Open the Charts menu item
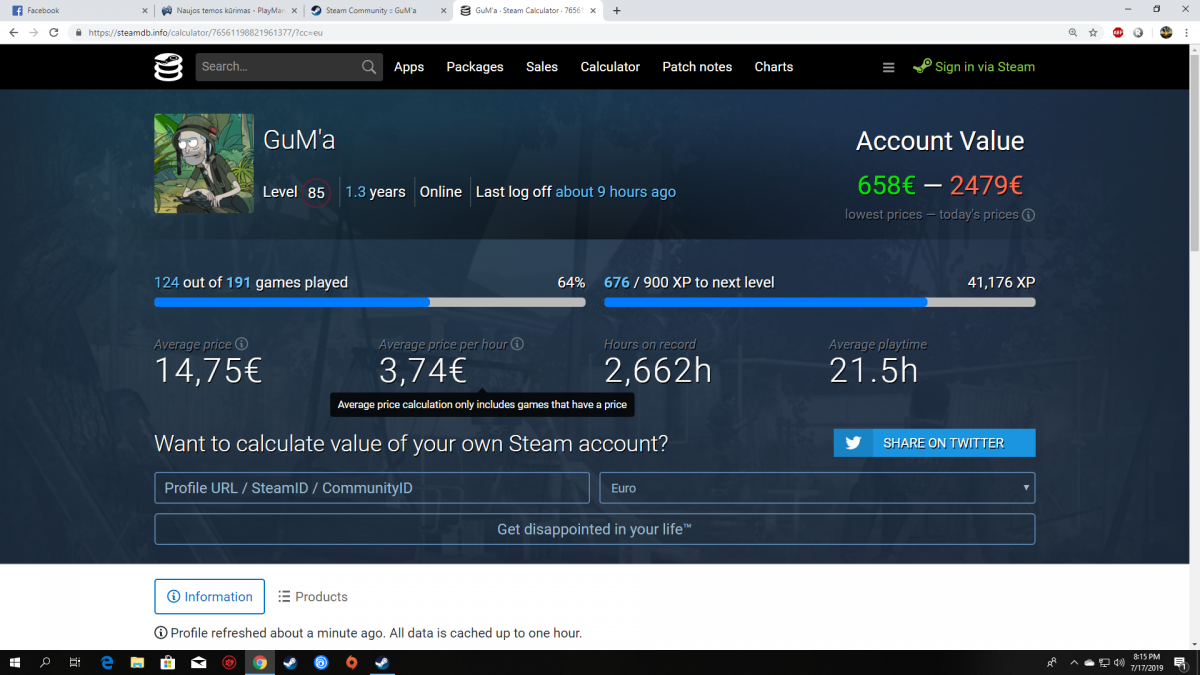Viewport: 1200px width, 675px height. click(774, 67)
